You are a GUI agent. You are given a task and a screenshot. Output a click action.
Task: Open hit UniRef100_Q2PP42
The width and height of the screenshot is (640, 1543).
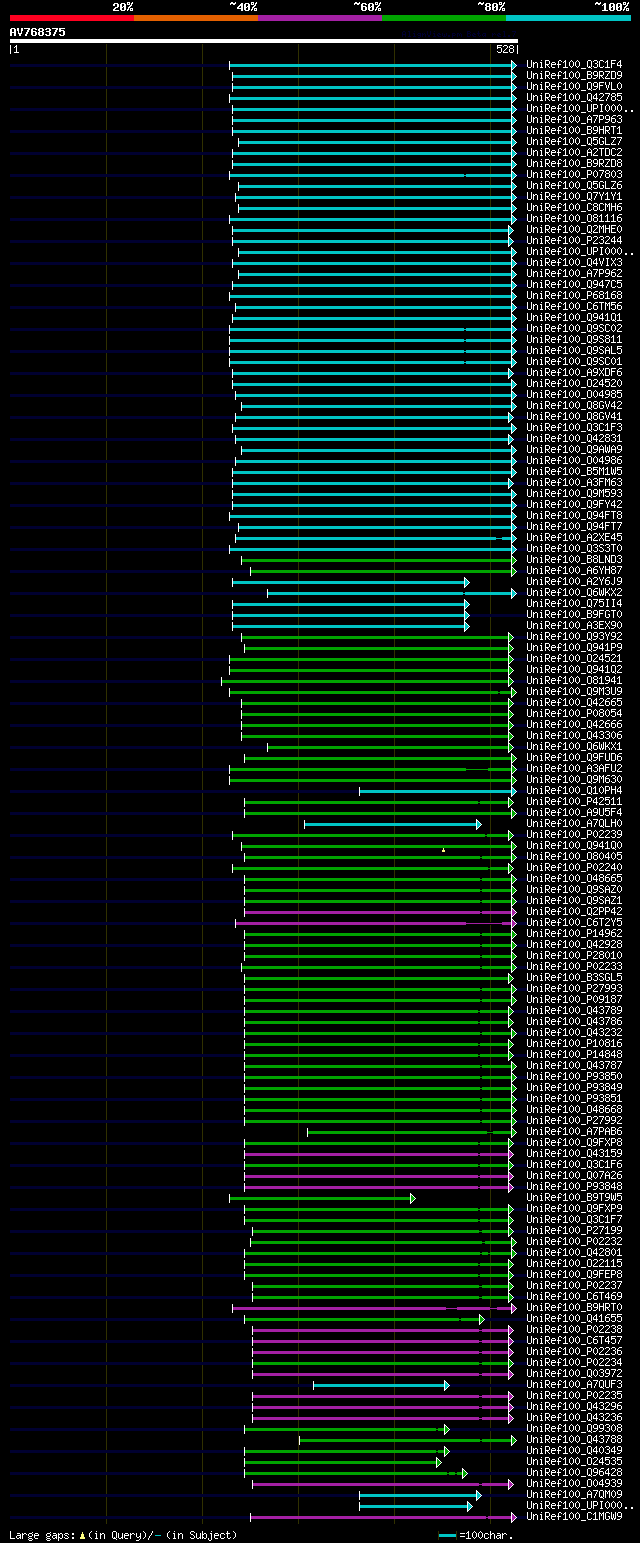pos(574,911)
